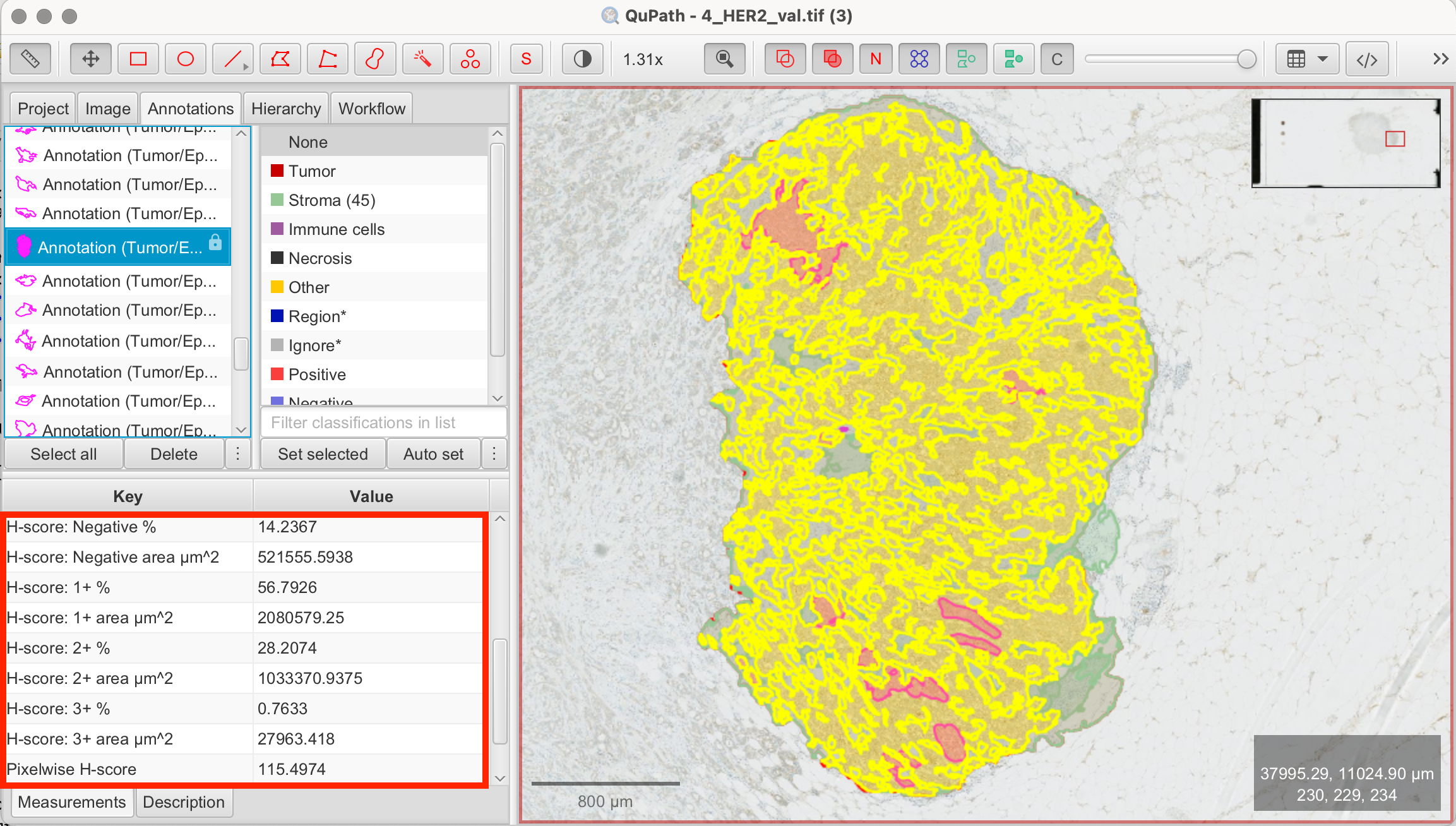Open Brightness and Contrast dialog
Viewport: 1456px width, 826px height.
click(582, 59)
